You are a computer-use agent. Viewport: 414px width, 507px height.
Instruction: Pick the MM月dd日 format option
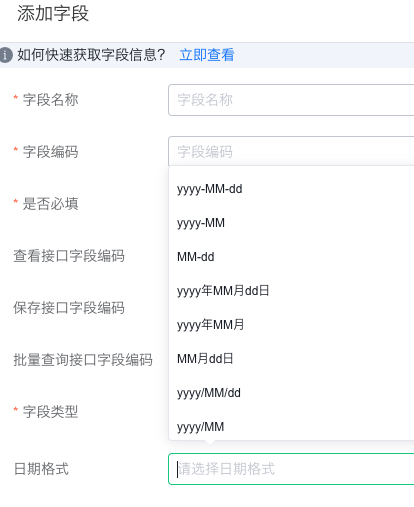click(291, 359)
